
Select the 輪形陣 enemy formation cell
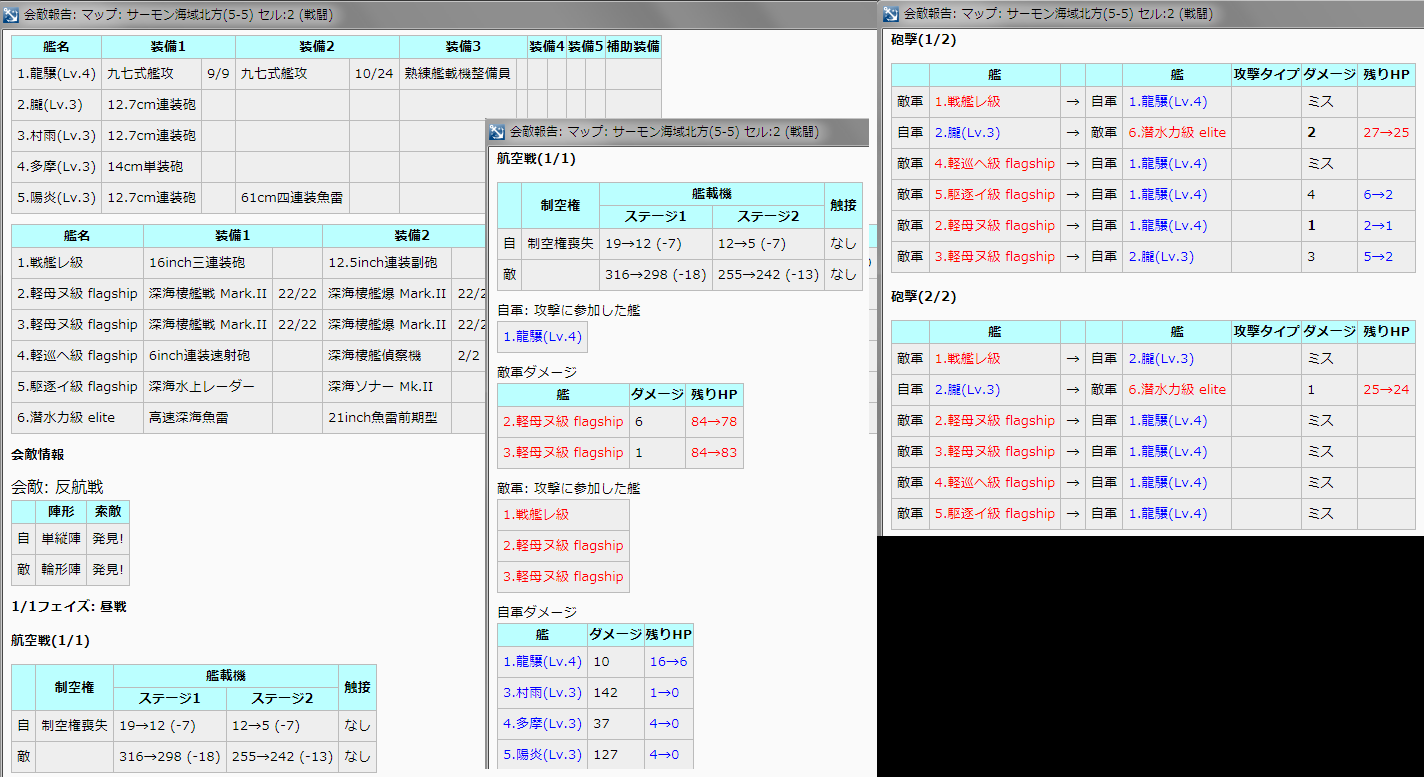[x=61, y=569]
